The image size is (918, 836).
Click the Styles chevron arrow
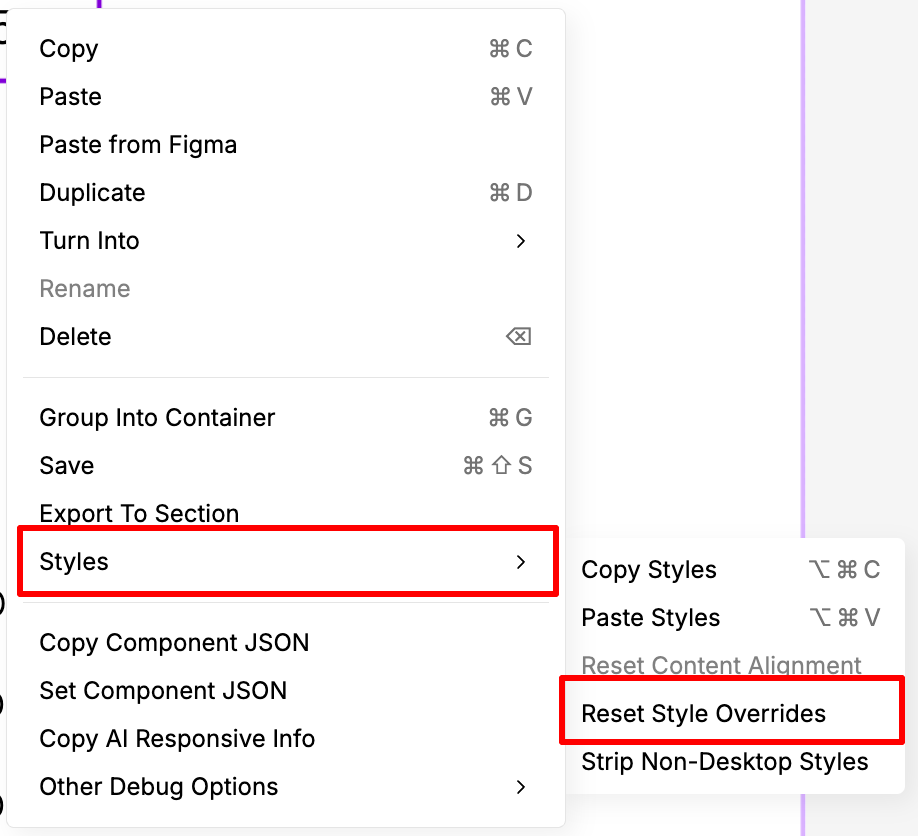point(520,562)
